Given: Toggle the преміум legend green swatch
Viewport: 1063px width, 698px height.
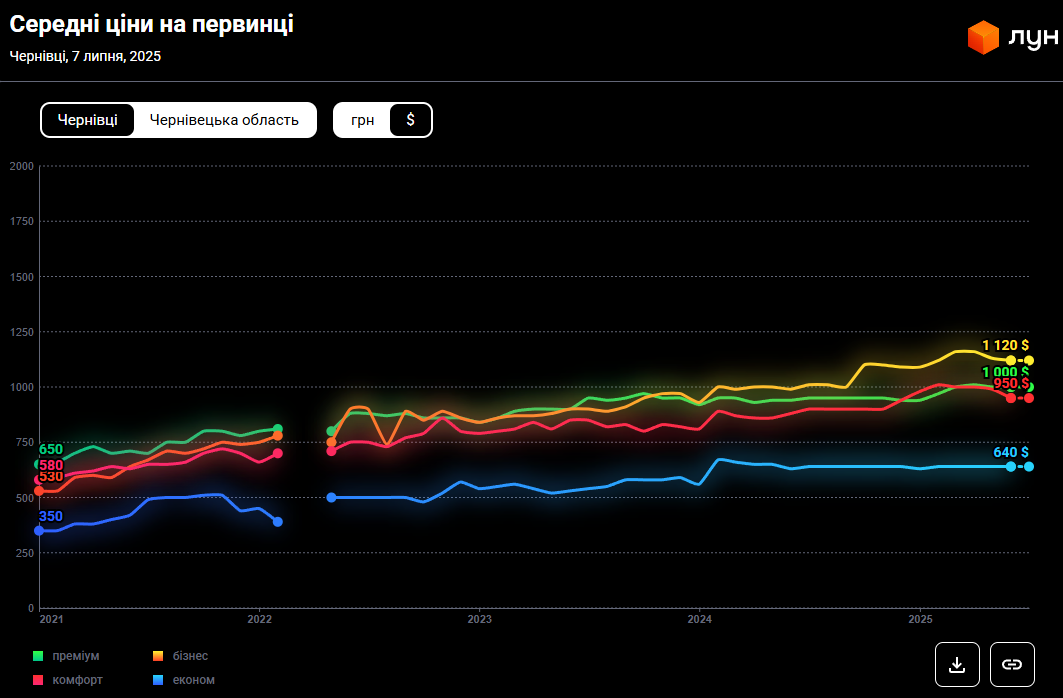Looking at the screenshot, I should [x=38, y=656].
